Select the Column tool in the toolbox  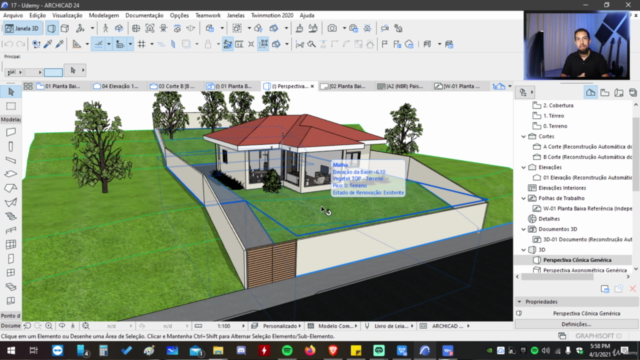(x=11, y=146)
